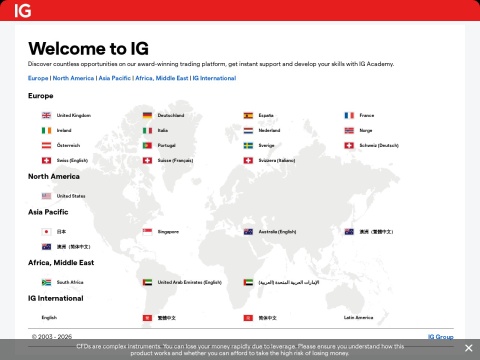Click the "Welcome to IG" heading

[88, 49]
